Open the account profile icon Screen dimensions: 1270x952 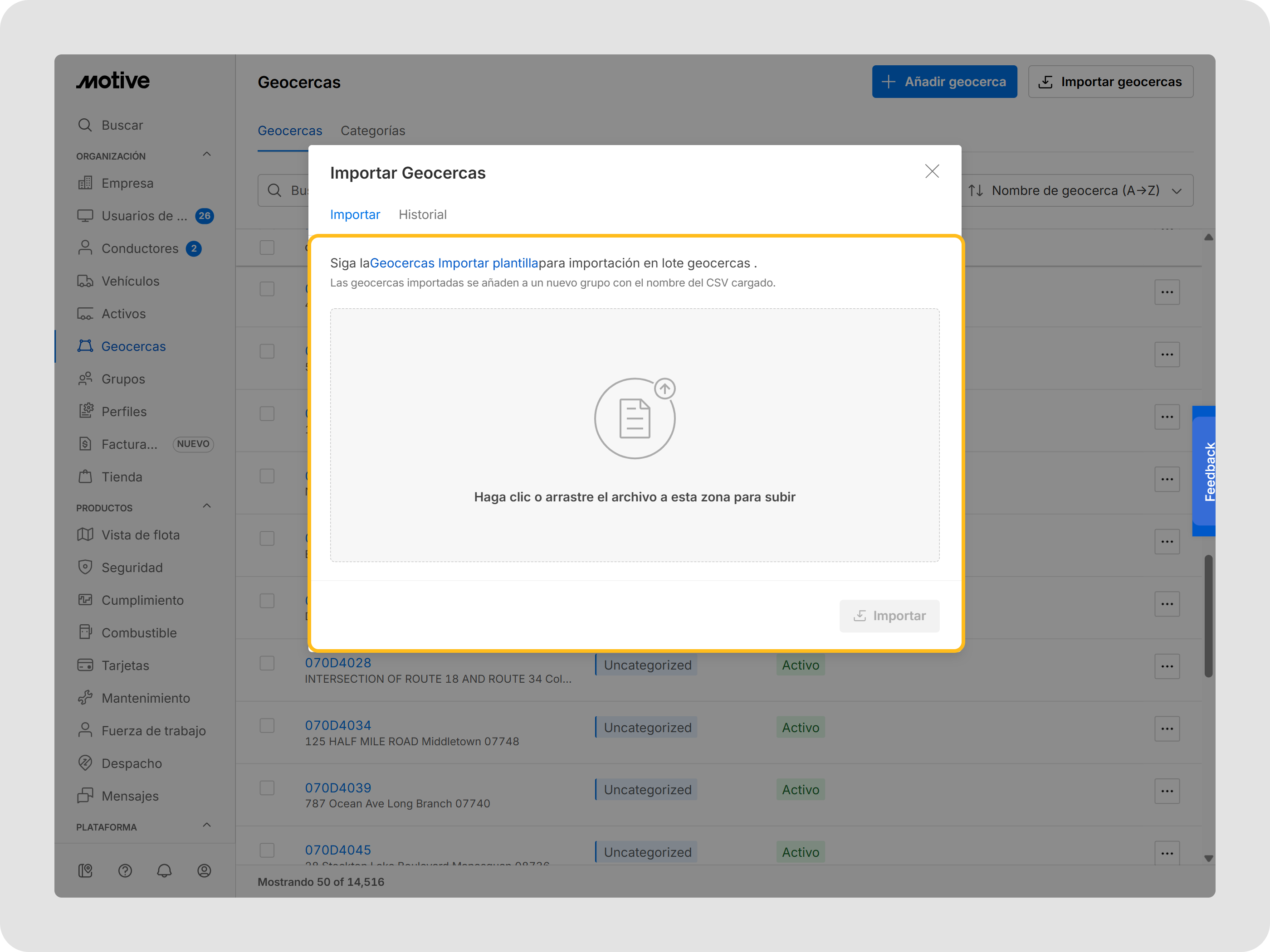[x=205, y=870]
